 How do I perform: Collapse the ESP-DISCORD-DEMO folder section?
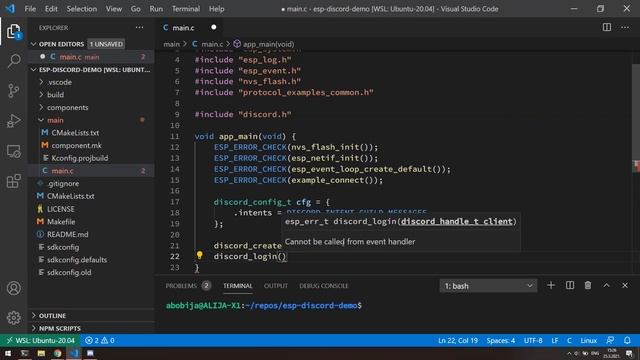[x=91, y=69]
